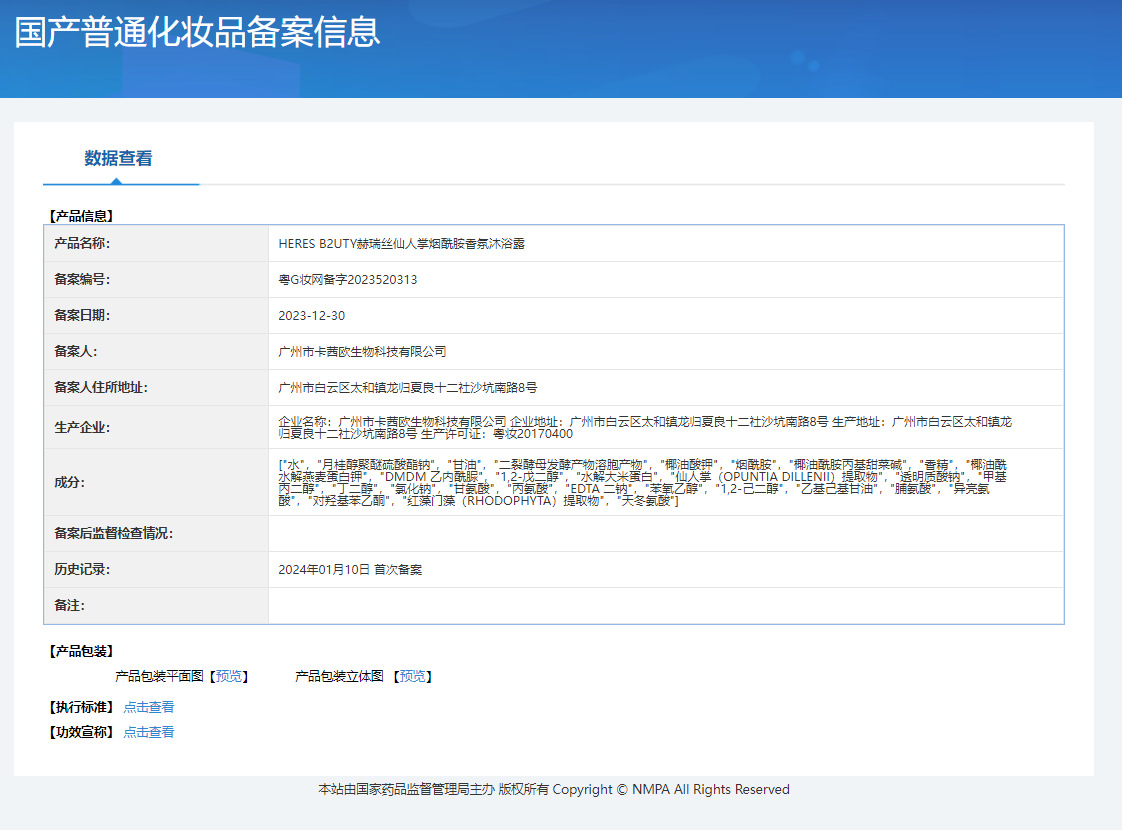Click the 成分 ingredients list text

(642, 482)
